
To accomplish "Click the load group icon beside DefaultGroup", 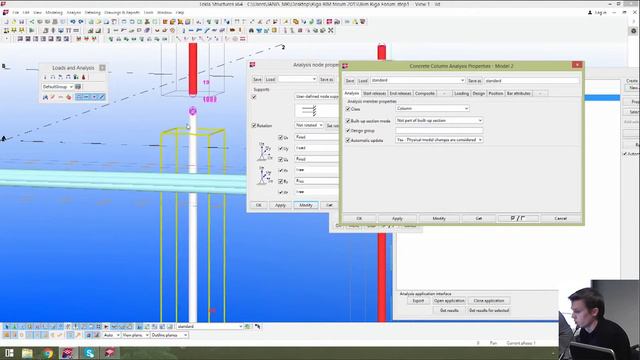I will pos(78,87).
